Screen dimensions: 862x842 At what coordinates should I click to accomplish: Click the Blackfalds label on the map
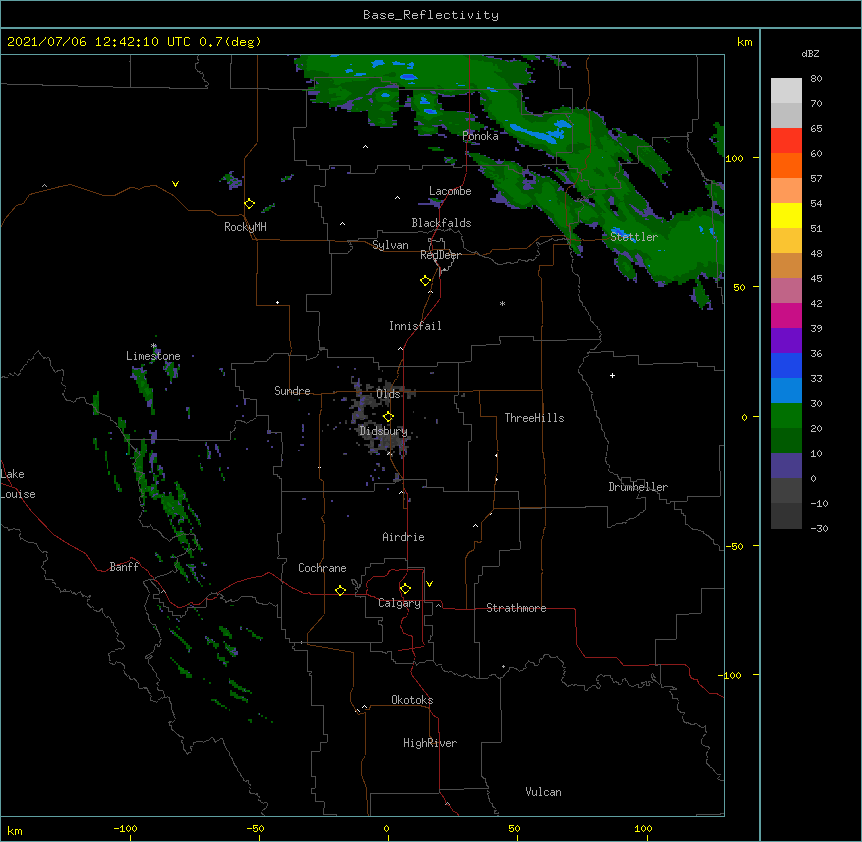pos(441,223)
